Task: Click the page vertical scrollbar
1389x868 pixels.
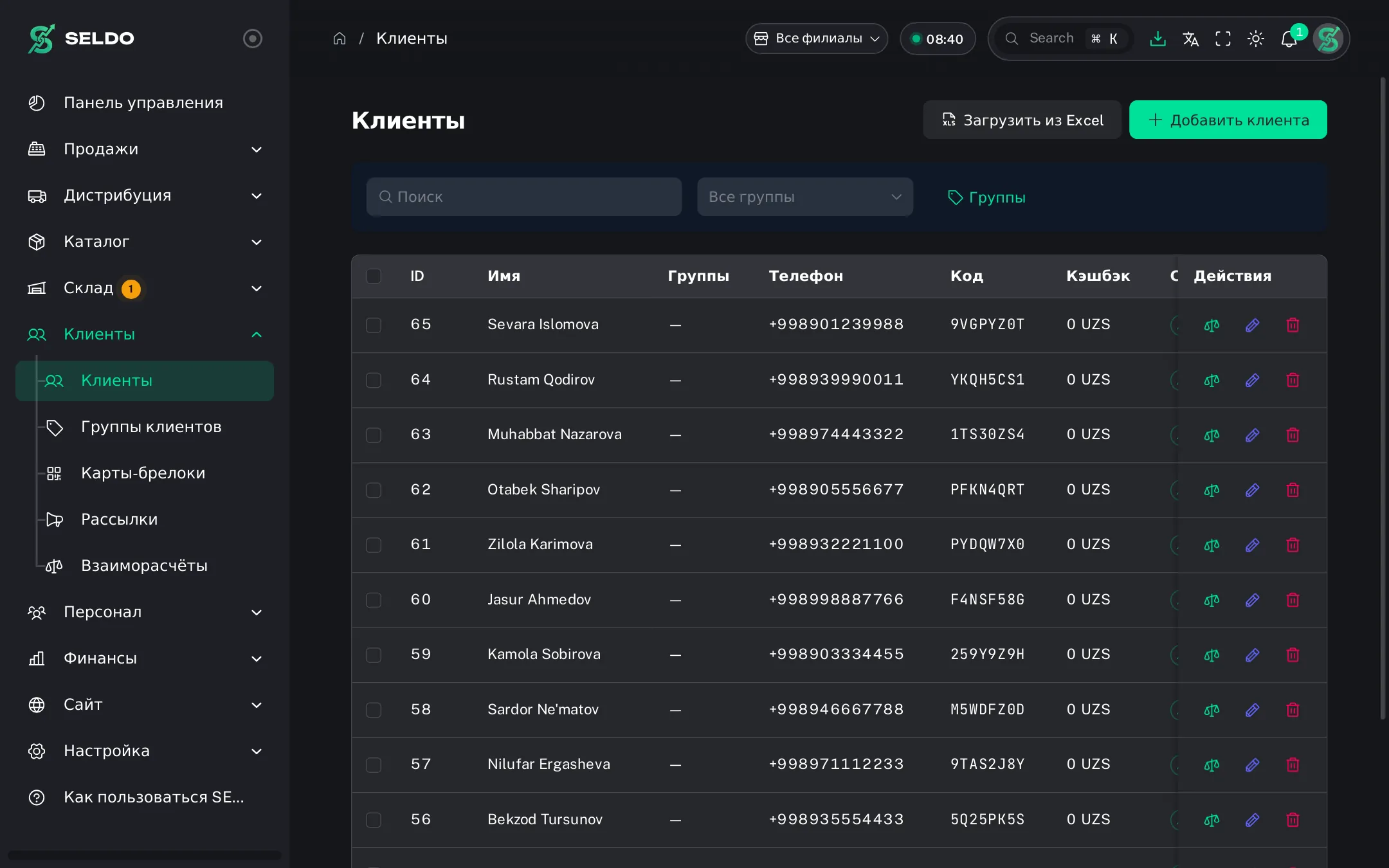Action: (x=1383, y=399)
